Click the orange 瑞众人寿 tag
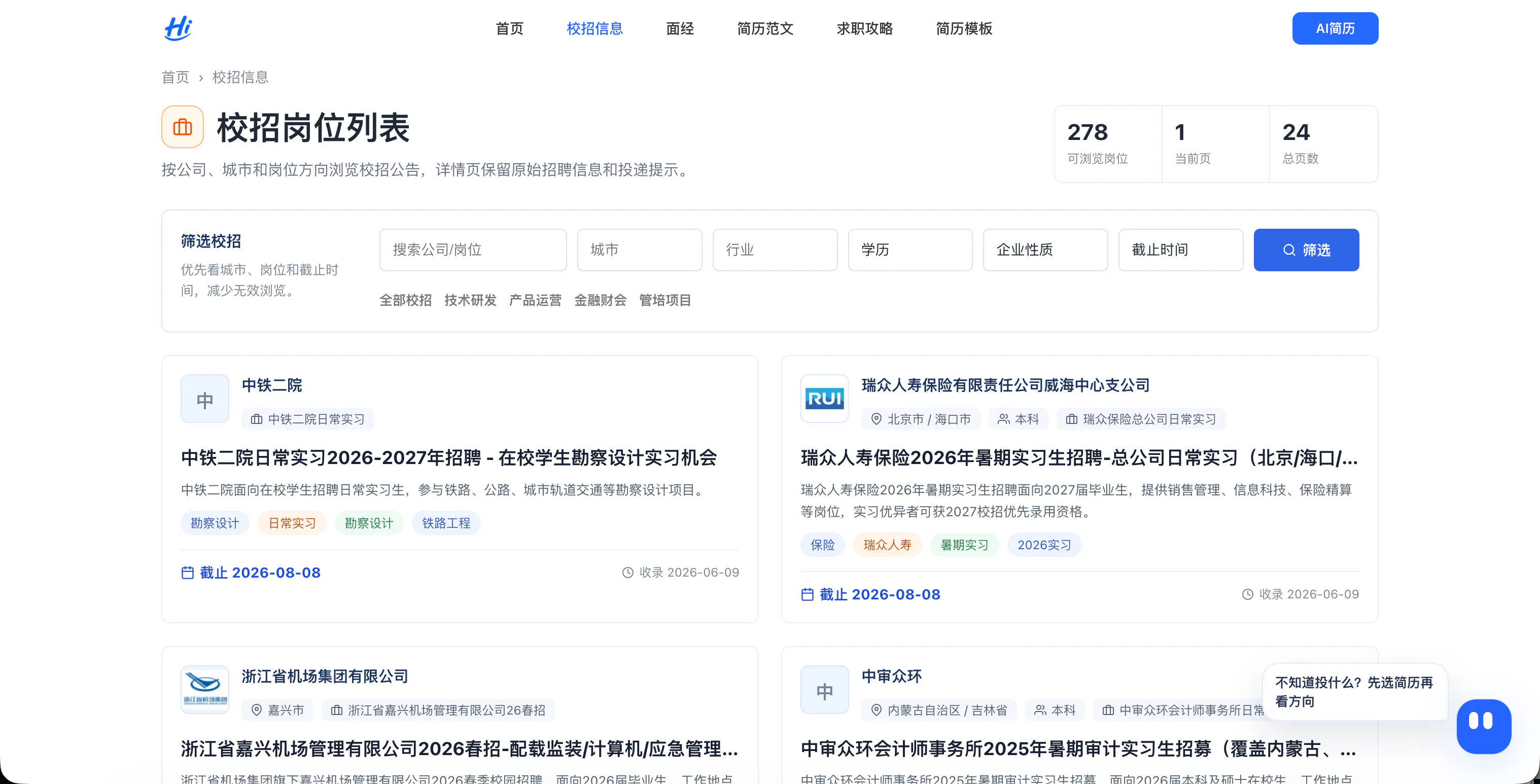The height and width of the screenshot is (784, 1540). (888, 545)
